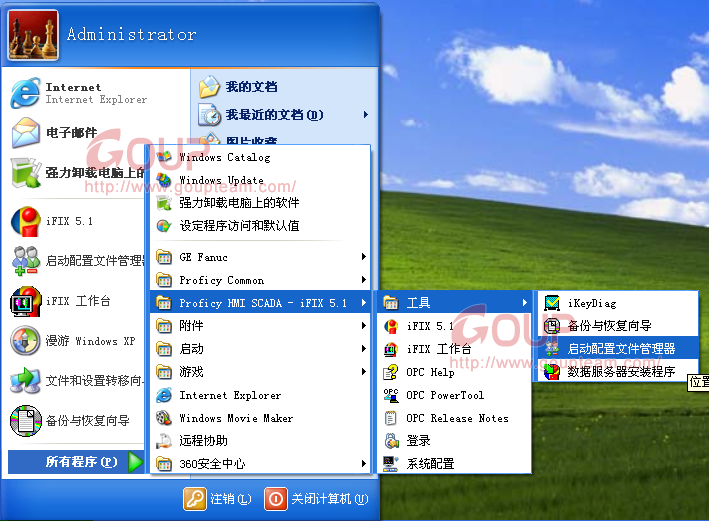Screen dimensions: 709x521
Task: Click the 我最近的文档 icon
Action: (209, 114)
